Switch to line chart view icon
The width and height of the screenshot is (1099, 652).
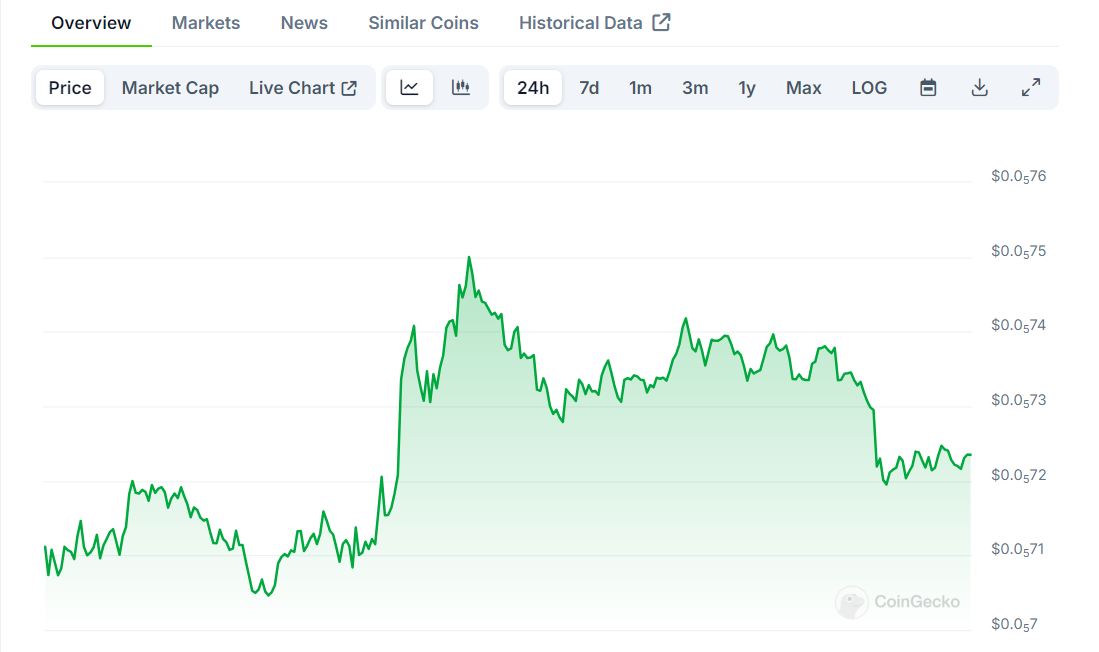coord(409,88)
